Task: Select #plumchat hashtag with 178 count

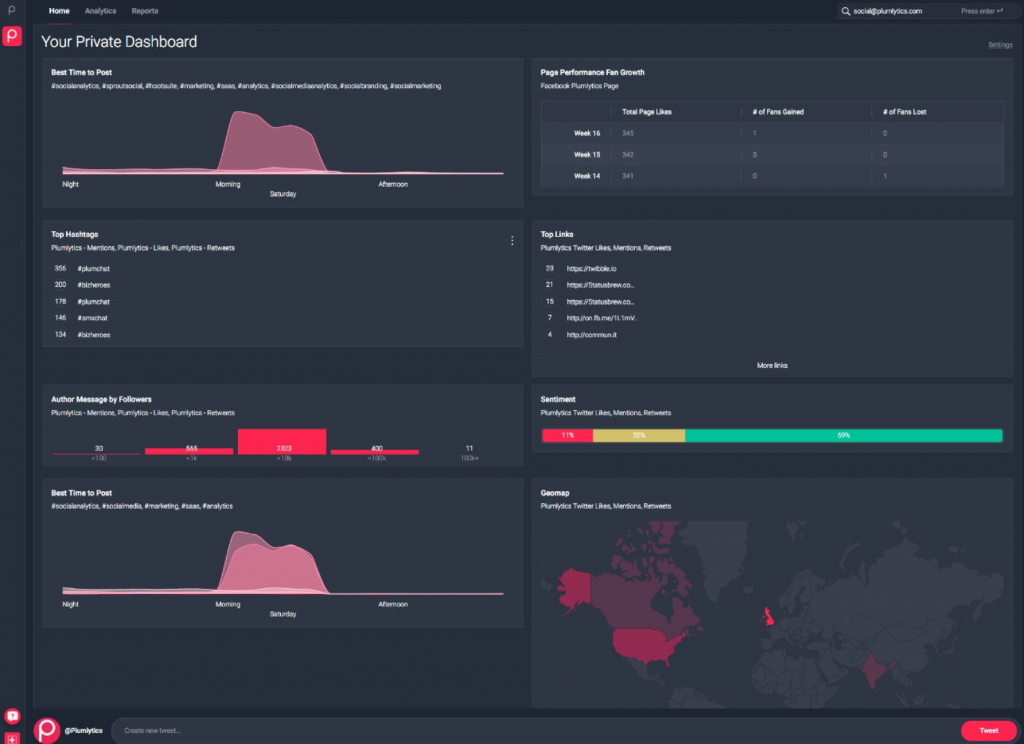Action: (93, 302)
